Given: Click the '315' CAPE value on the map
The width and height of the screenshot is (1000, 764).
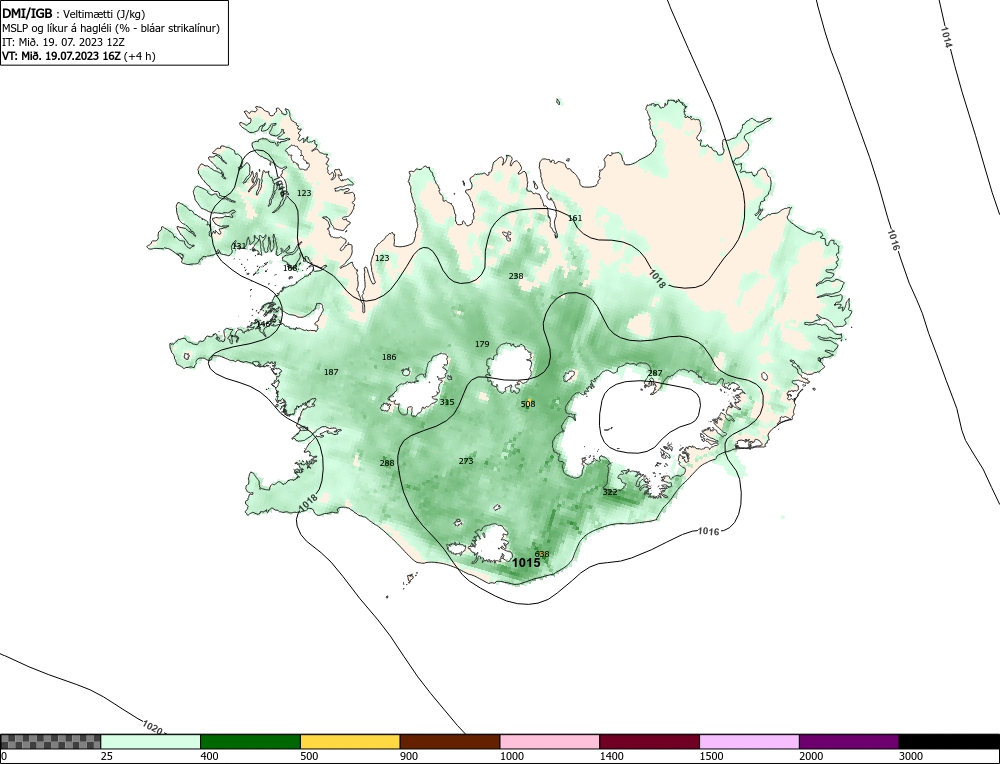Looking at the screenshot, I should pyautogui.click(x=447, y=402).
